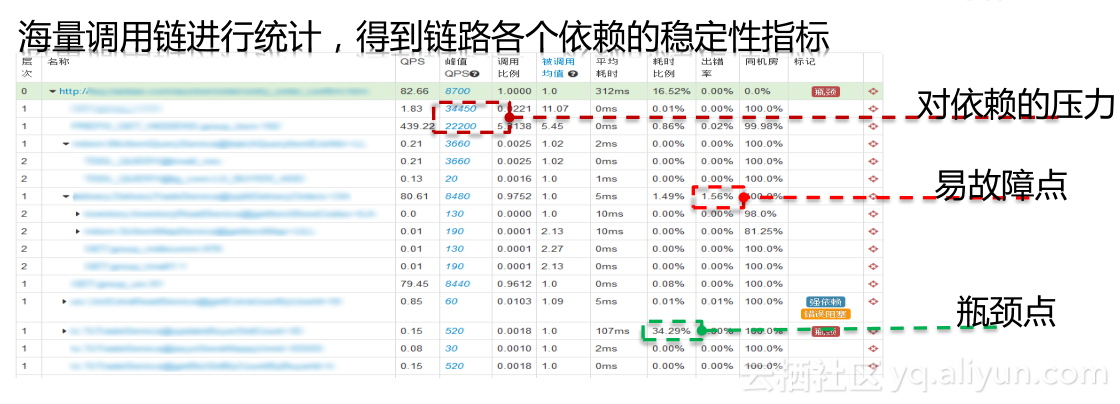Open the peak QPS link showing 20
This screenshot has width=1120, height=404.
(451, 178)
